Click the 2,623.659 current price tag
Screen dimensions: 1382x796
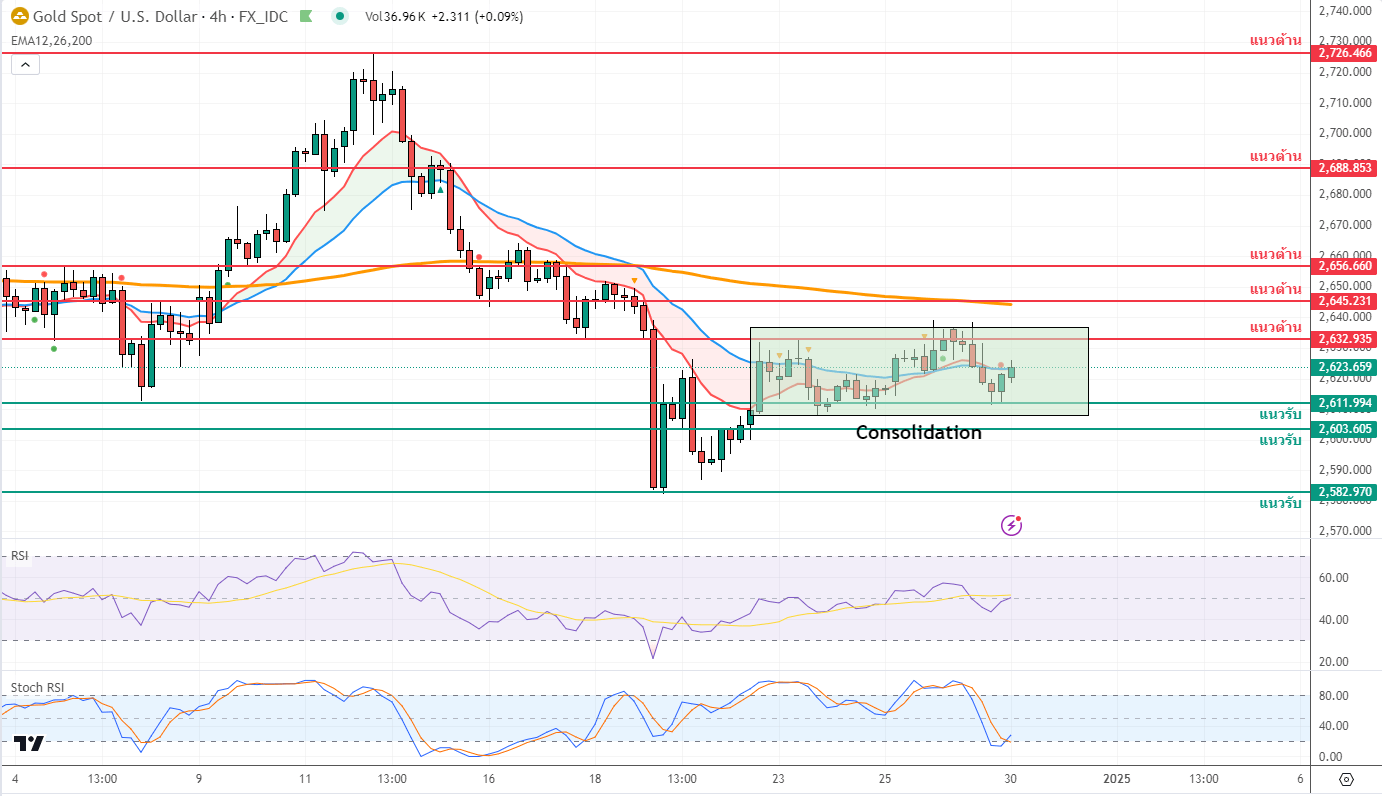coord(1345,367)
